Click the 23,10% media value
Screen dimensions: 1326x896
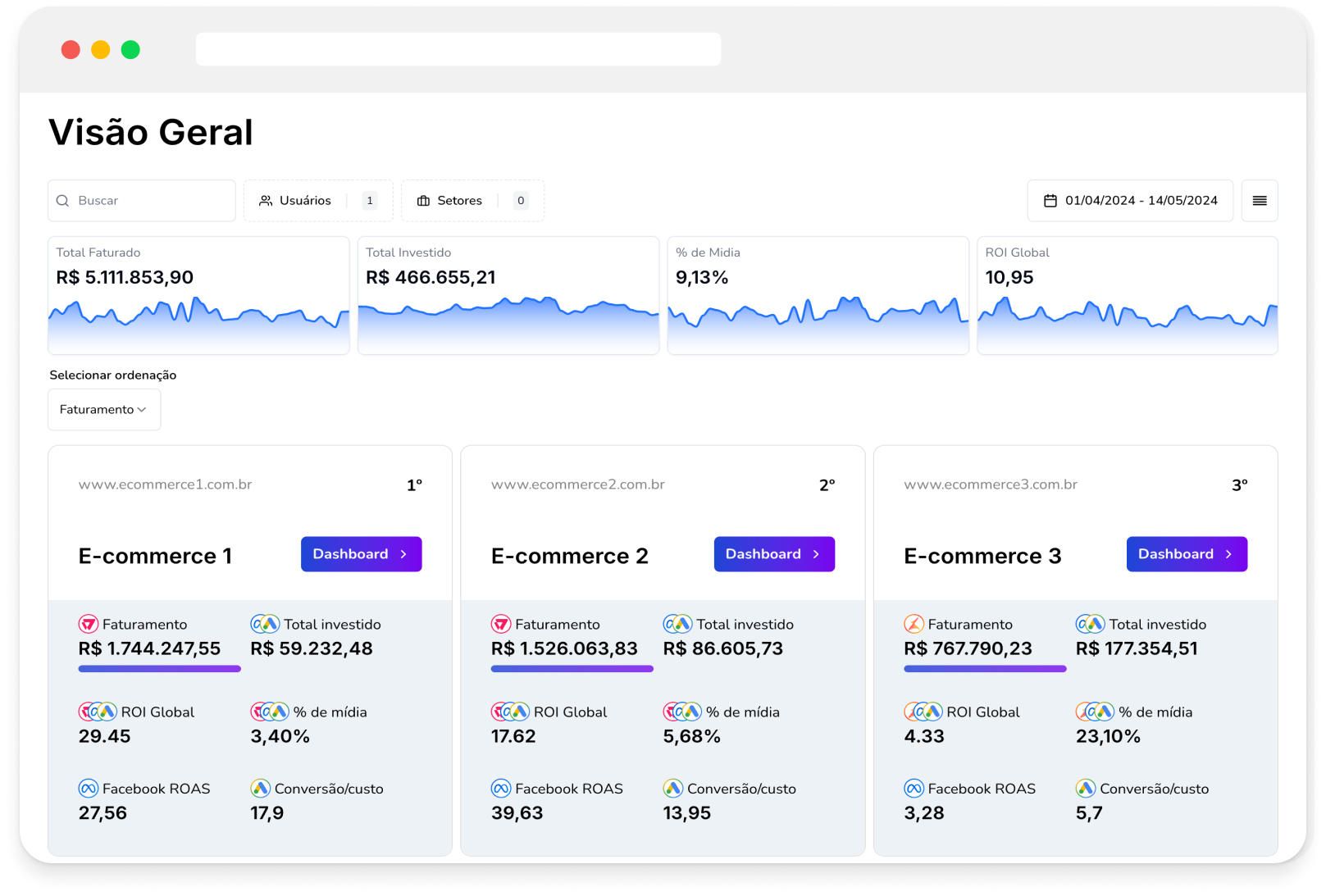point(1108,736)
